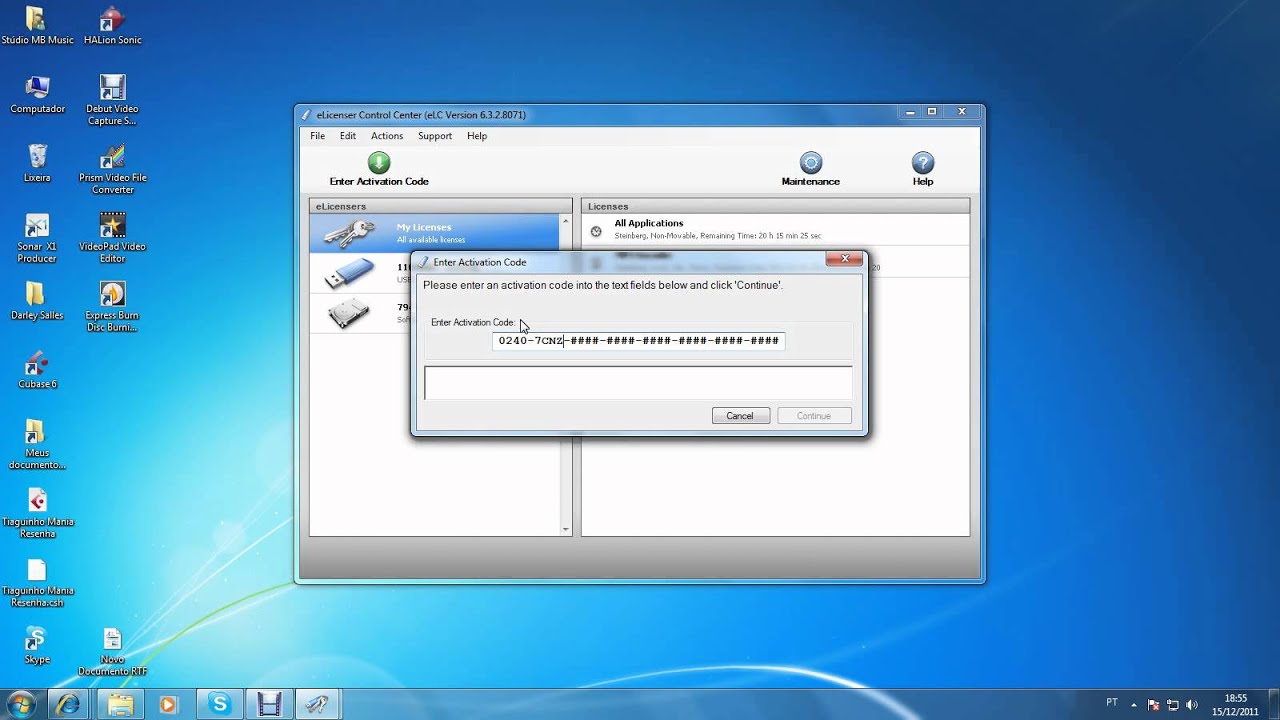Click the PT language indicator
The height and width of the screenshot is (720, 1280).
[x=1112, y=703]
